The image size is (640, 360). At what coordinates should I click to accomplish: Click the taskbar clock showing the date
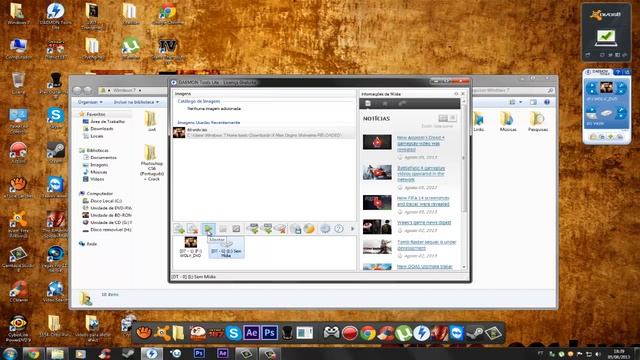coord(619,353)
